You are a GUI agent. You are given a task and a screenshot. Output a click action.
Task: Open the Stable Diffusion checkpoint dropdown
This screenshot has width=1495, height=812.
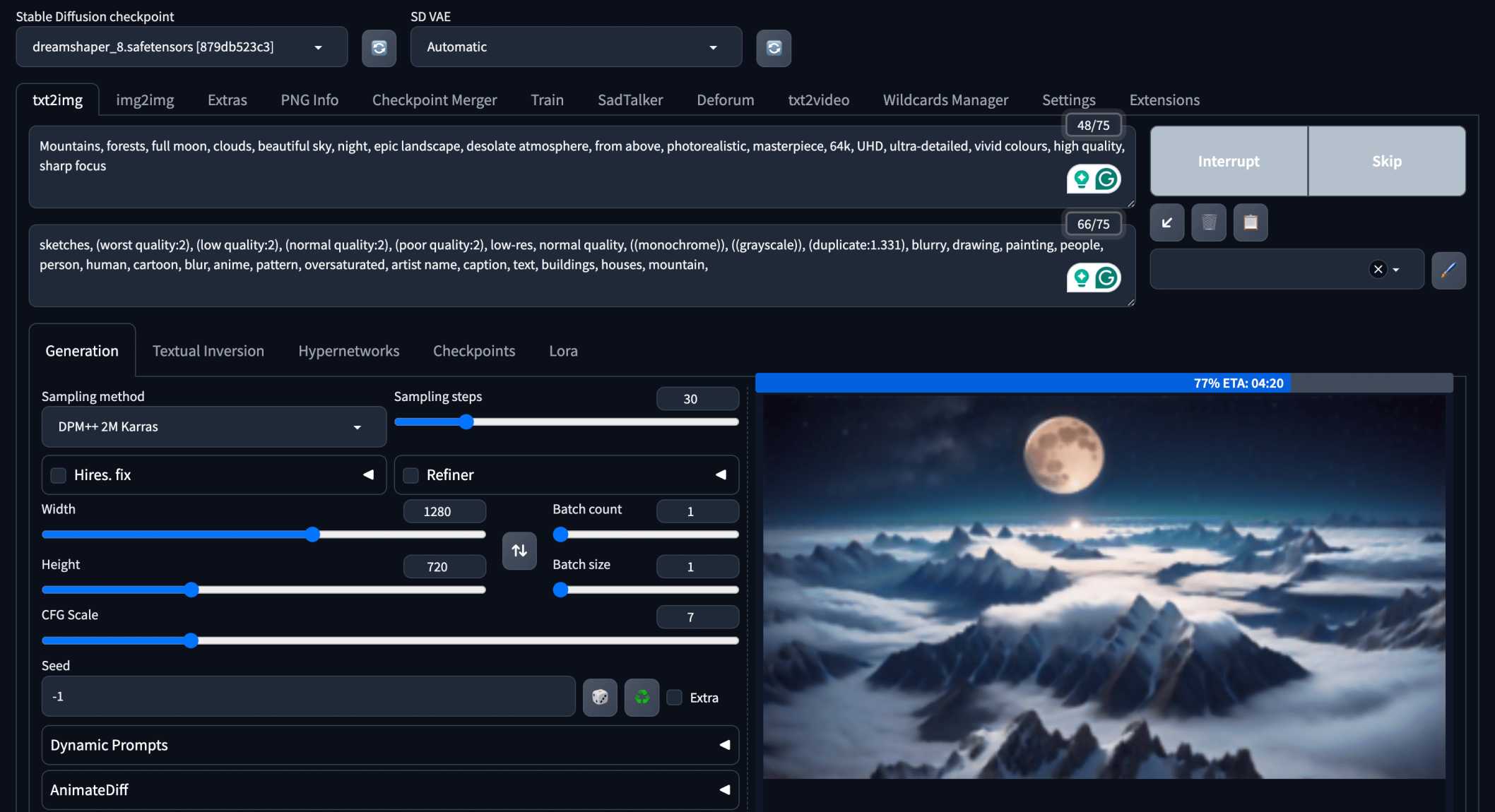tap(182, 47)
